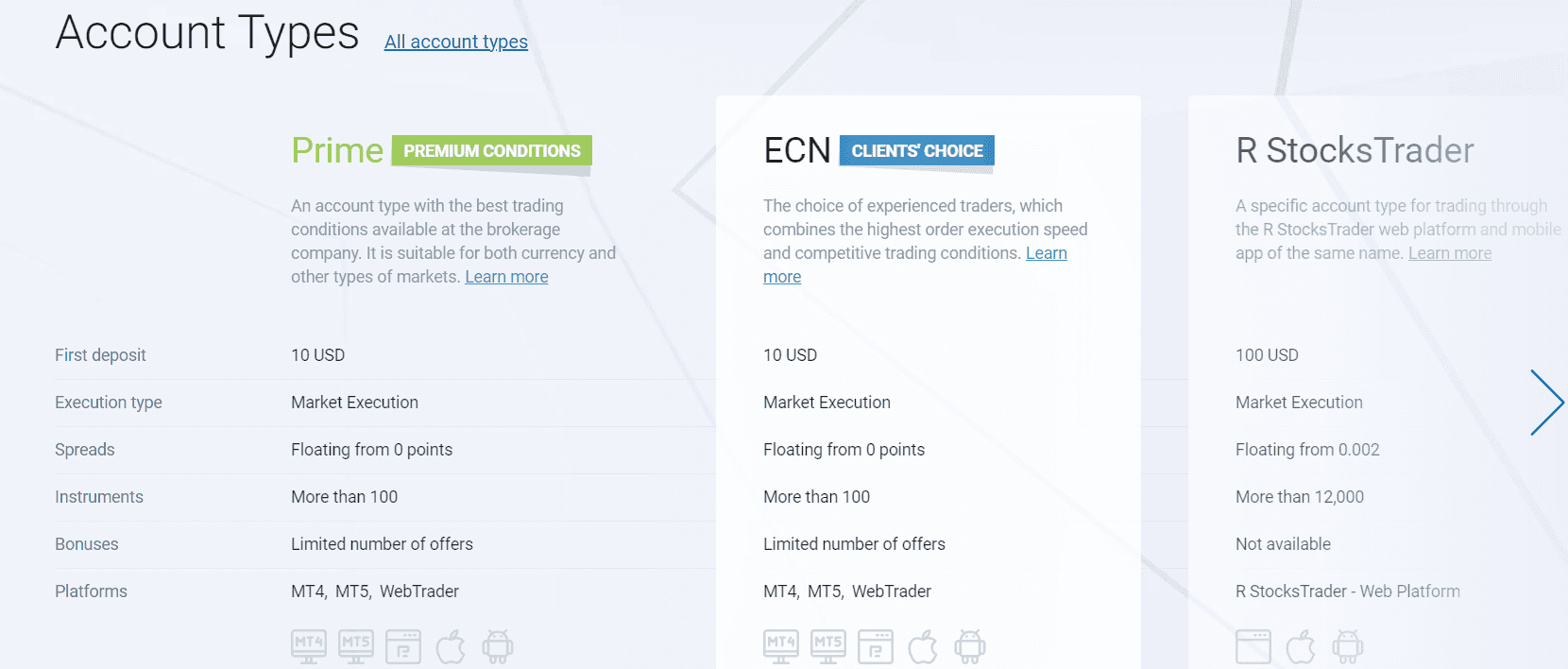Open WebTrader icon in the ECN column

coord(876,646)
